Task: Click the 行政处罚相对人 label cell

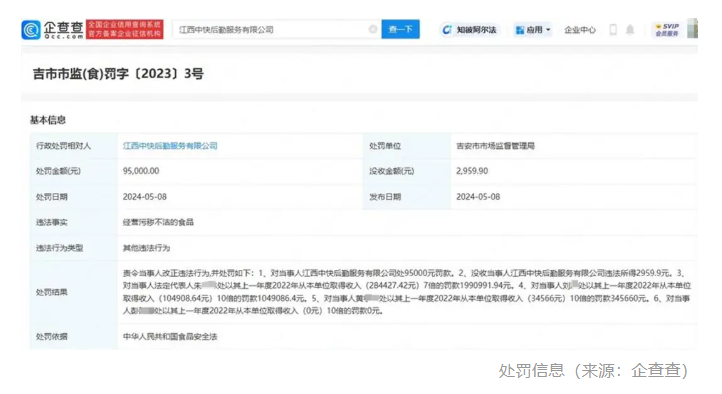Action: [74, 146]
